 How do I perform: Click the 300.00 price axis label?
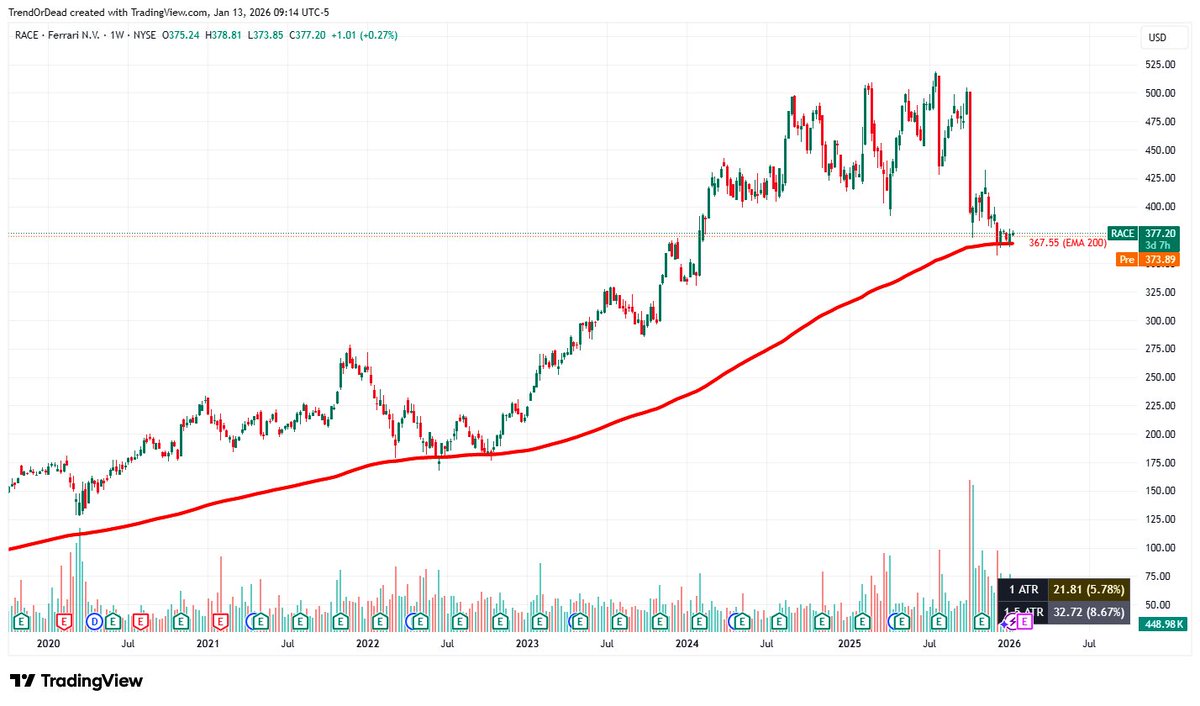pyautogui.click(x=1159, y=321)
